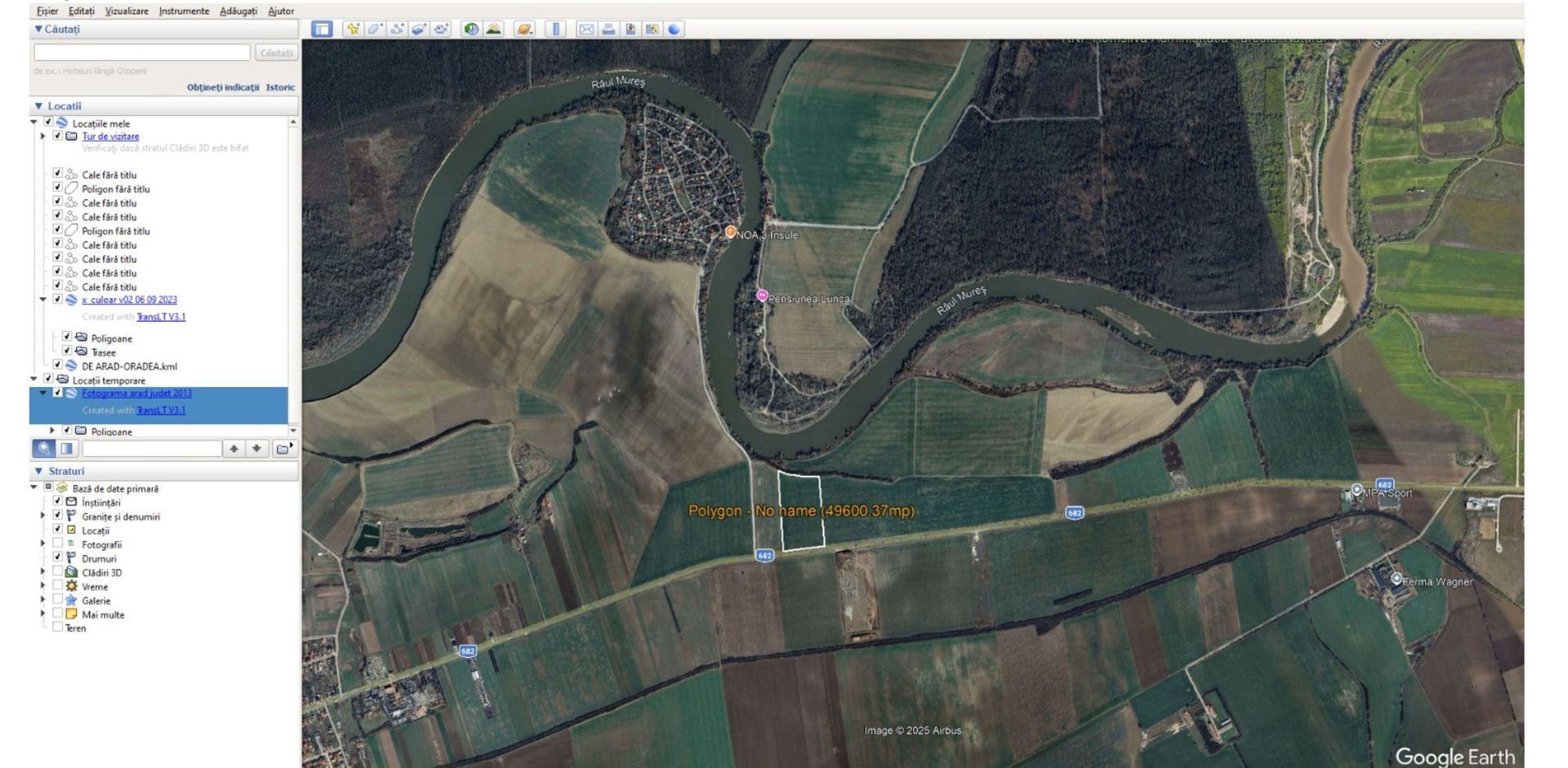This screenshot has height=768, width=1568.
Task: Click the email envelope toolbar icon
Action: pos(586,29)
